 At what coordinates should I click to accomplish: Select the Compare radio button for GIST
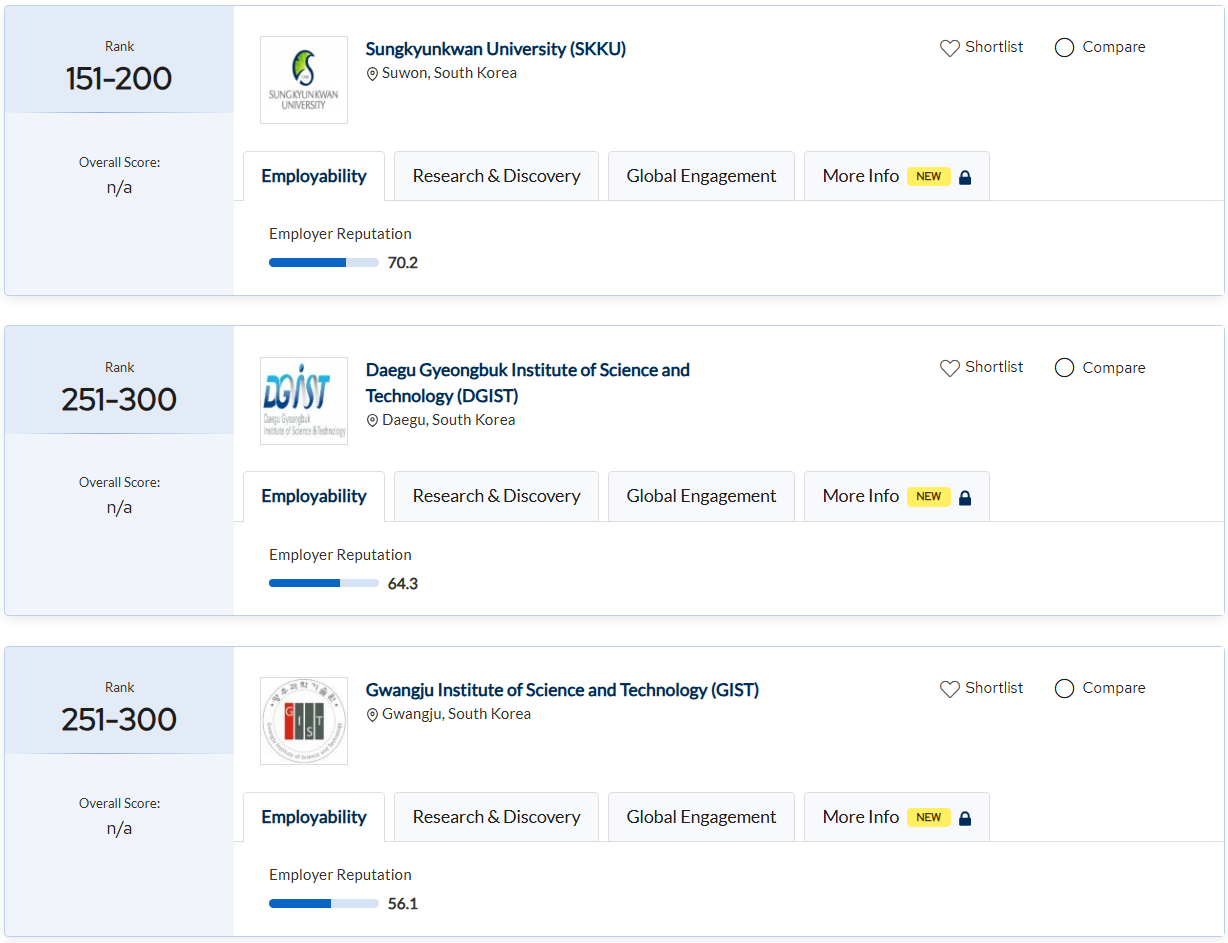(x=1065, y=688)
